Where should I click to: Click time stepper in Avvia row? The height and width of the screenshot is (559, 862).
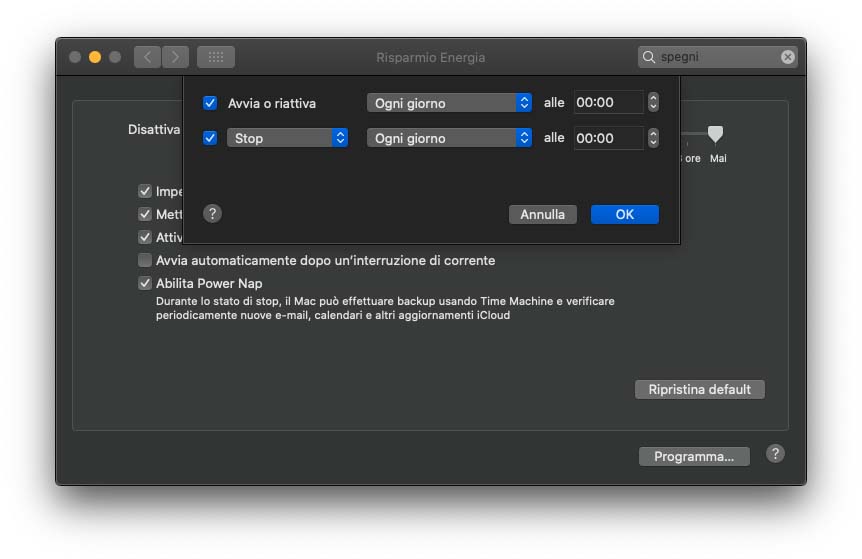pos(653,102)
